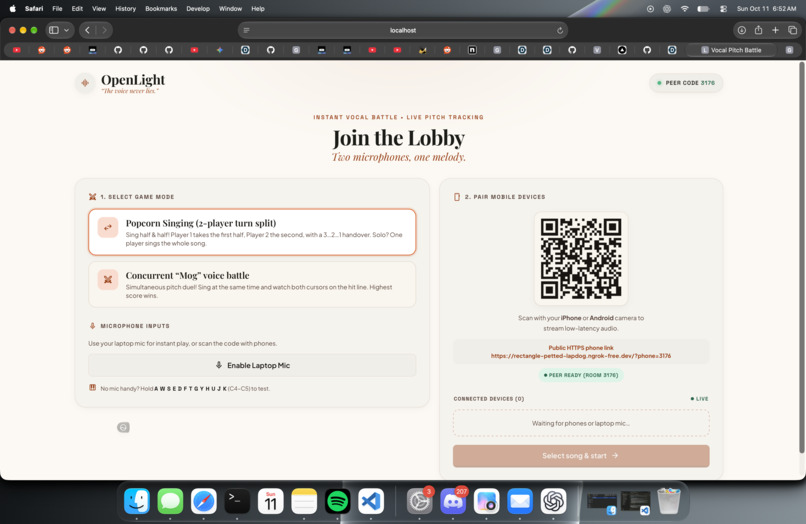Go back one page in Safari
The image size is (806, 524).
87,30
